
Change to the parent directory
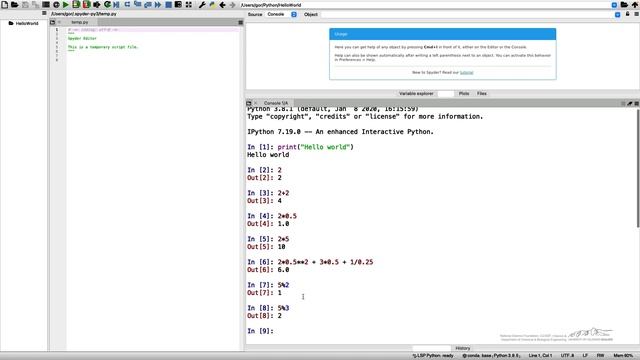click(635, 5)
